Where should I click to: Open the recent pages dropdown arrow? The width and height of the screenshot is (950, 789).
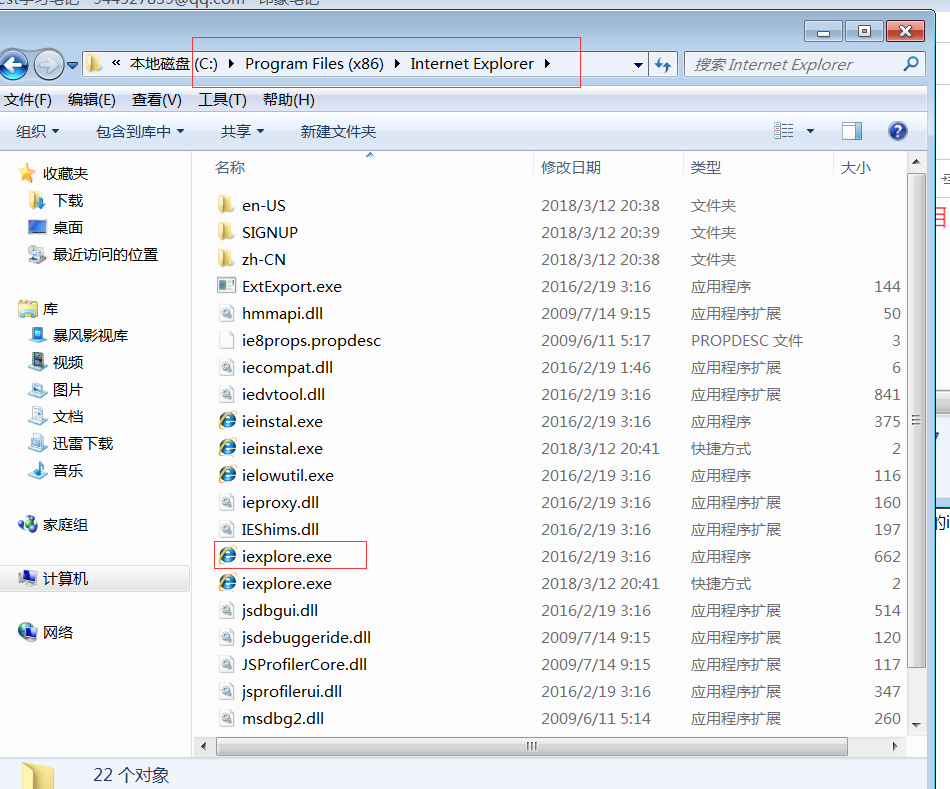click(x=72, y=65)
